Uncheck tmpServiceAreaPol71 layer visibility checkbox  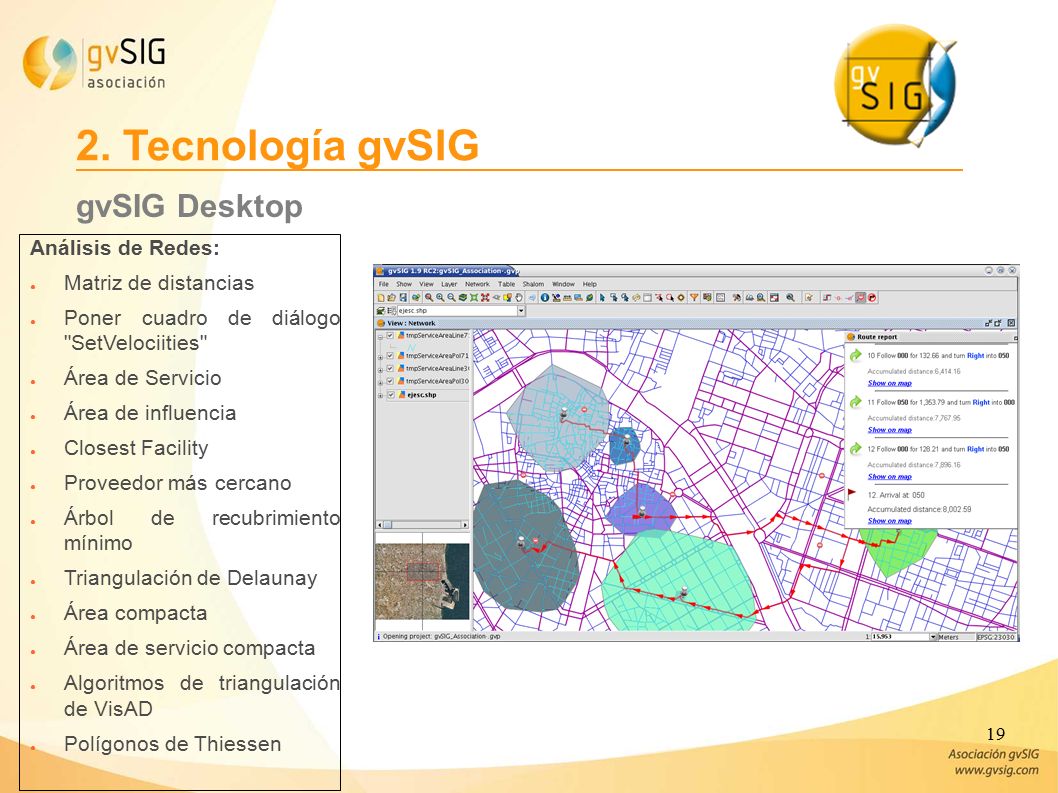tap(390, 355)
